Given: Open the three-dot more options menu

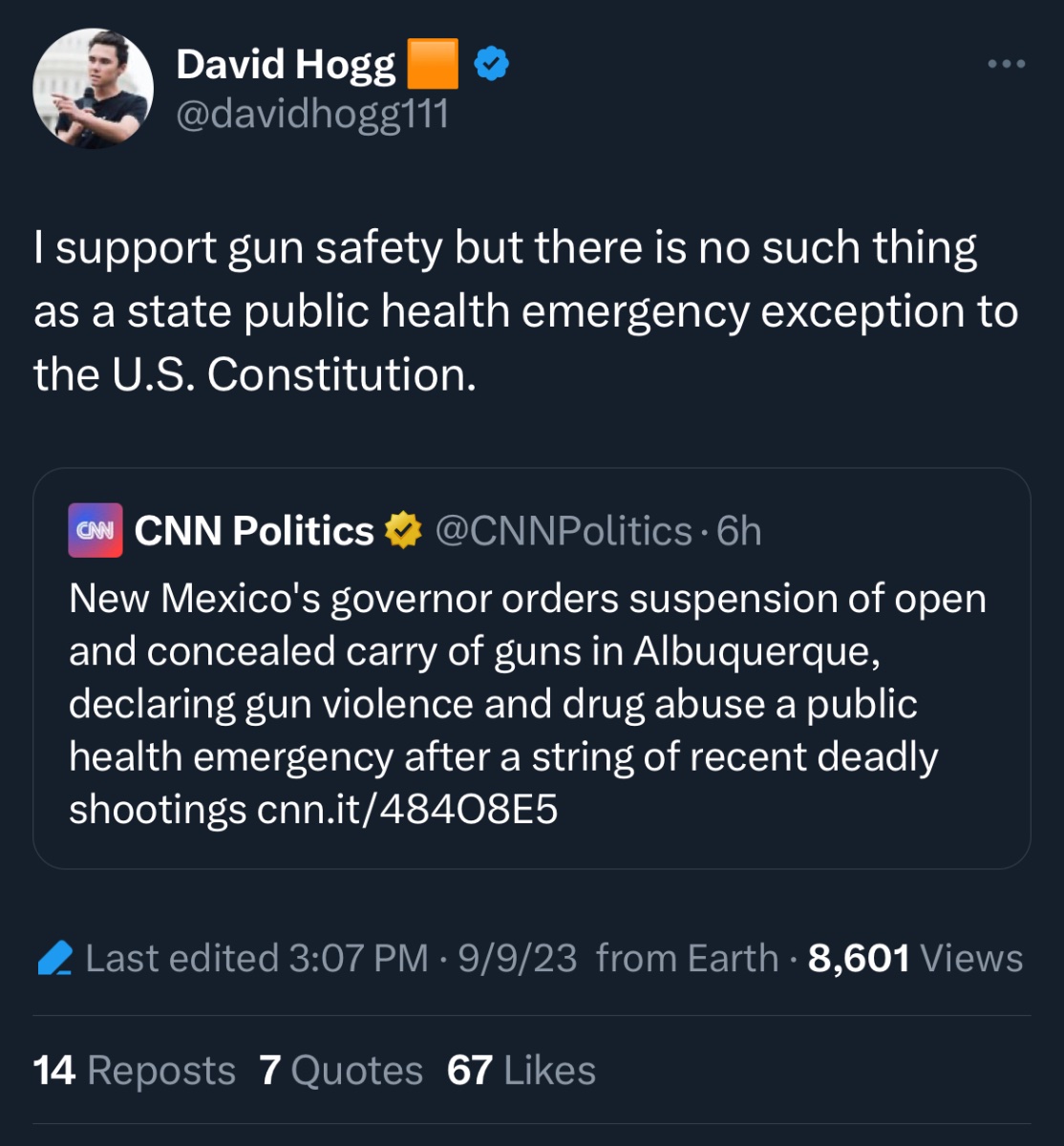Looking at the screenshot, I should pos(1006,64).
